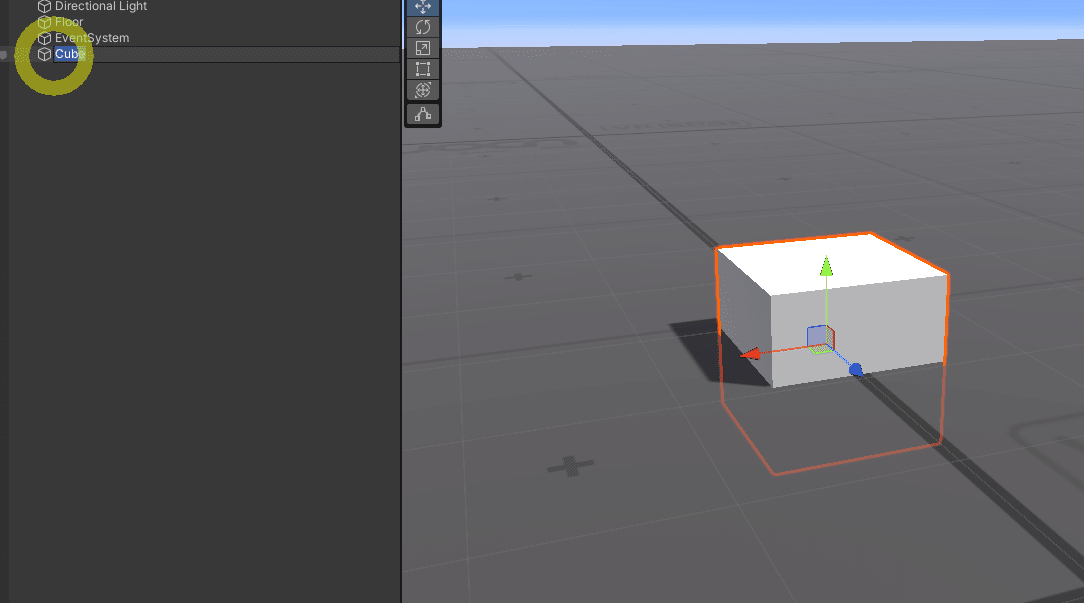The width and height of the screenshot is (1084, 603).
Task: Click the white top face of the cube
Action: pos(833,263)
